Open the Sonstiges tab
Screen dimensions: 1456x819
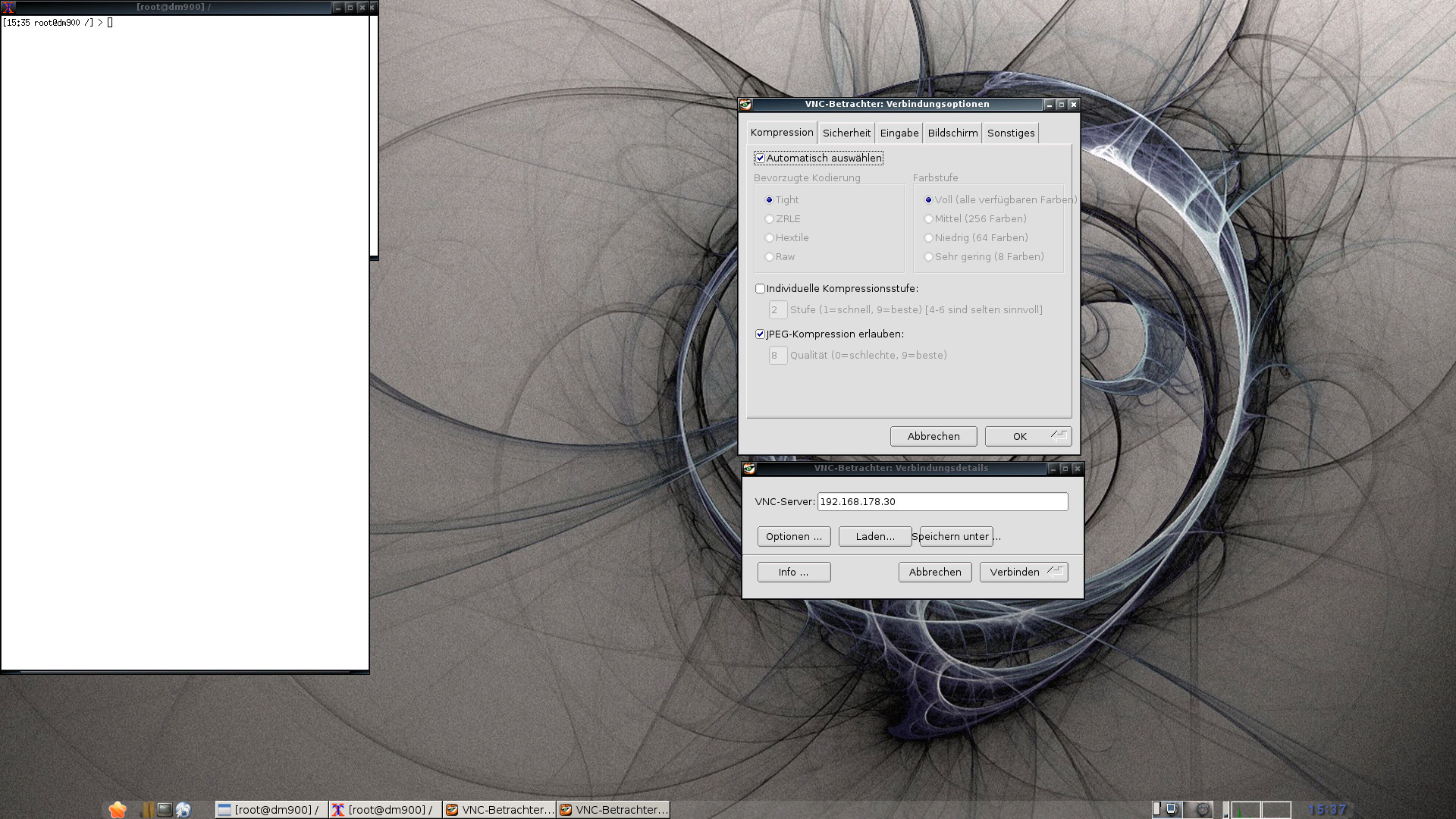1010,133
